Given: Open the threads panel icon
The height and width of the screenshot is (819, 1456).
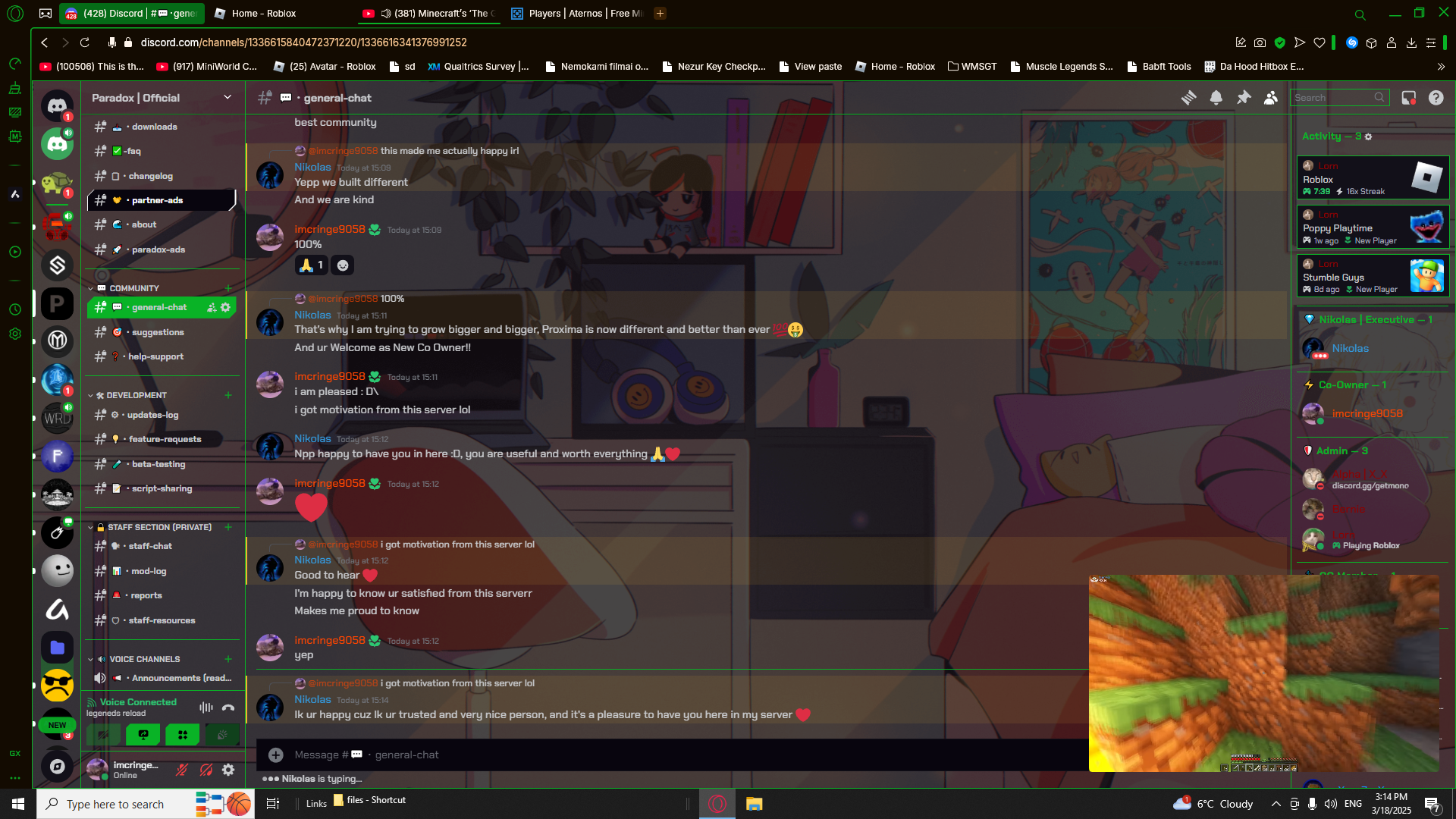Looking at the screenshot, I should click(1188, 98).
